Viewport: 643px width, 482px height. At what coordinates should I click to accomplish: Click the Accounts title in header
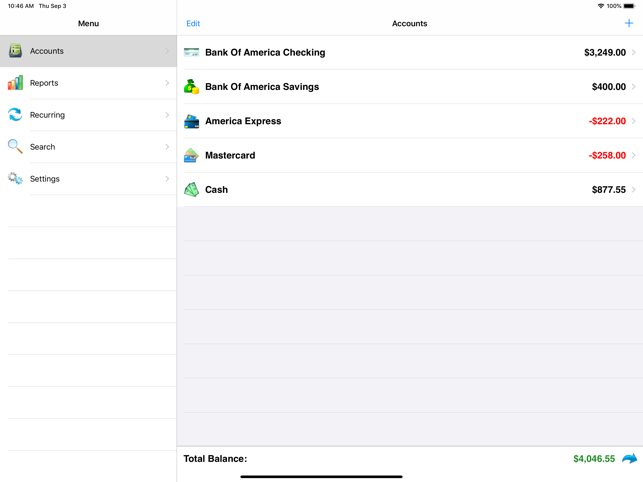[x=409, y=23]
